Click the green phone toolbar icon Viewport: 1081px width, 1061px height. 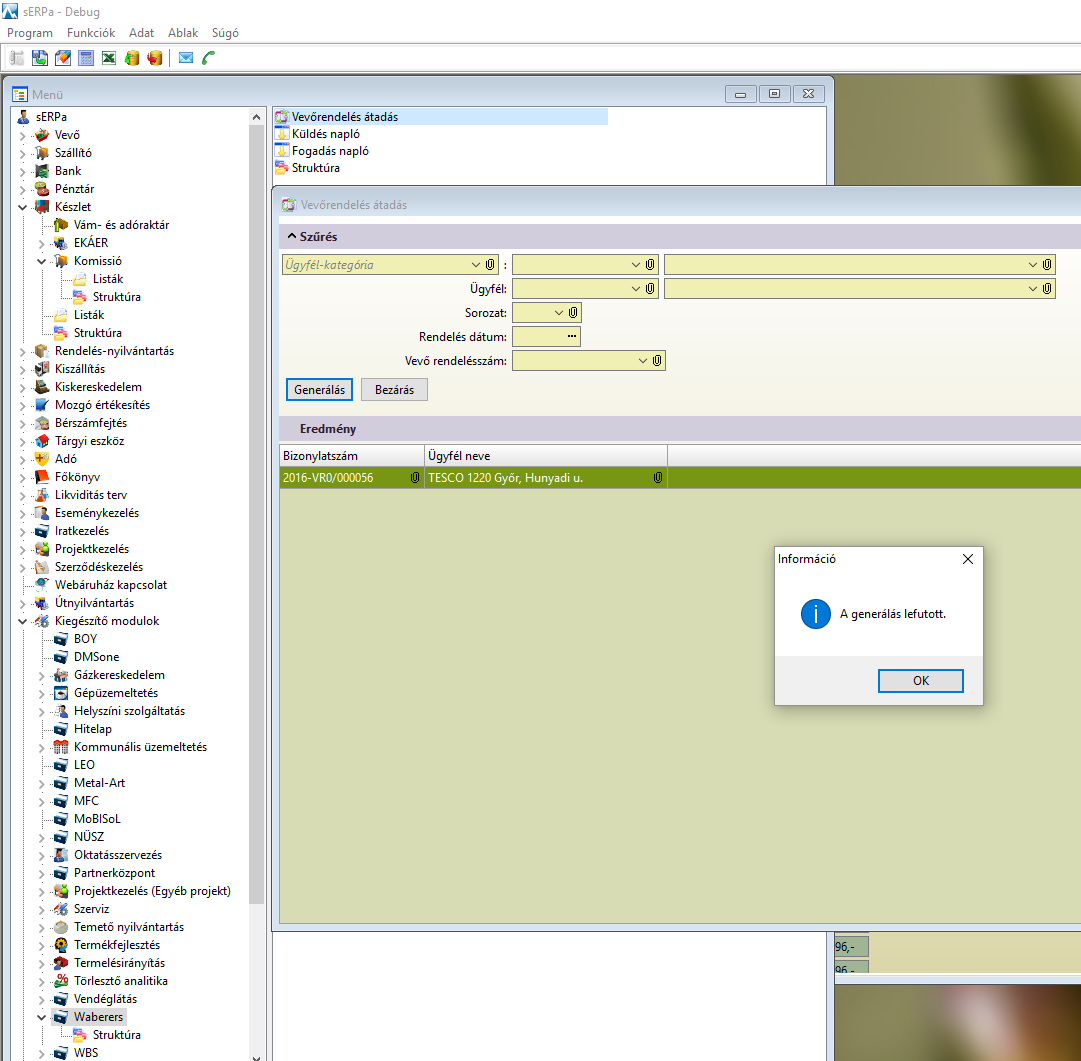(208, 58)
